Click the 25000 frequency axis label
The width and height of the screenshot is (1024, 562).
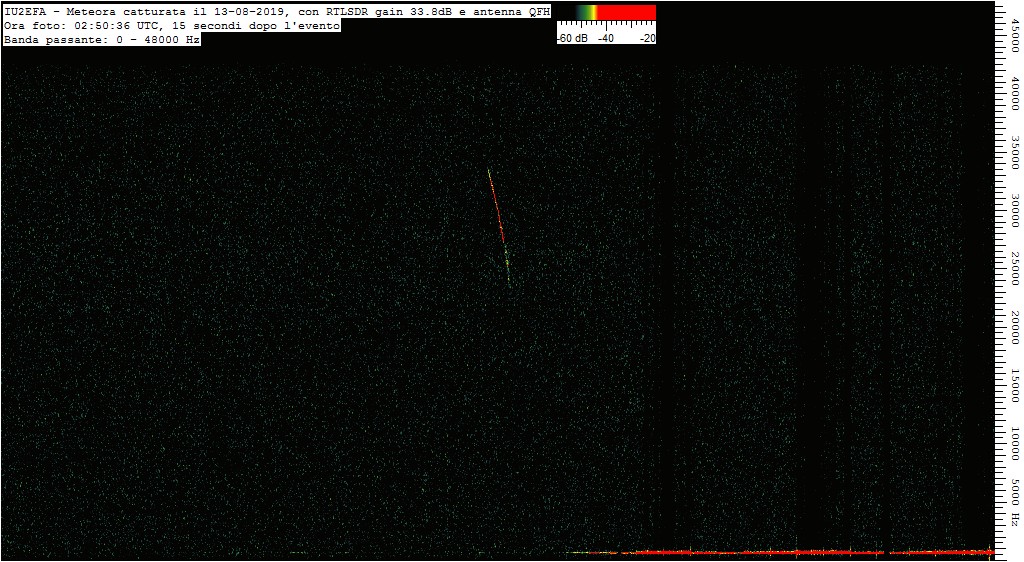1014,268
